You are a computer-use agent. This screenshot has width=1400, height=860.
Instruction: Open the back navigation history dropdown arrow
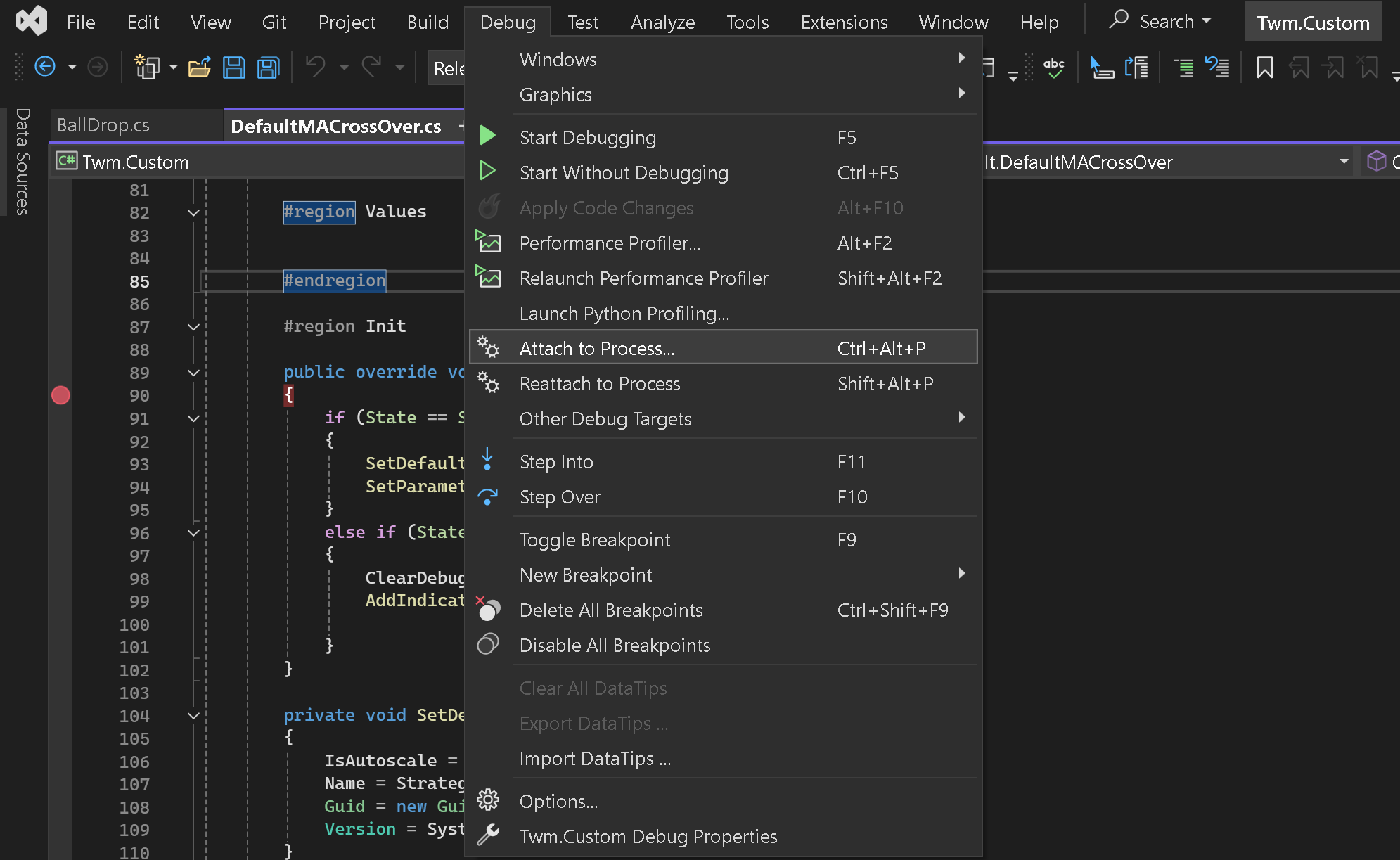(x=72, y=68)
